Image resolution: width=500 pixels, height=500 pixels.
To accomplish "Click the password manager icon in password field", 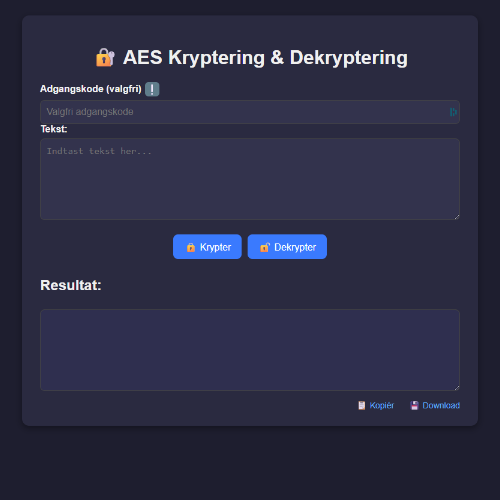I will point(453,112).
